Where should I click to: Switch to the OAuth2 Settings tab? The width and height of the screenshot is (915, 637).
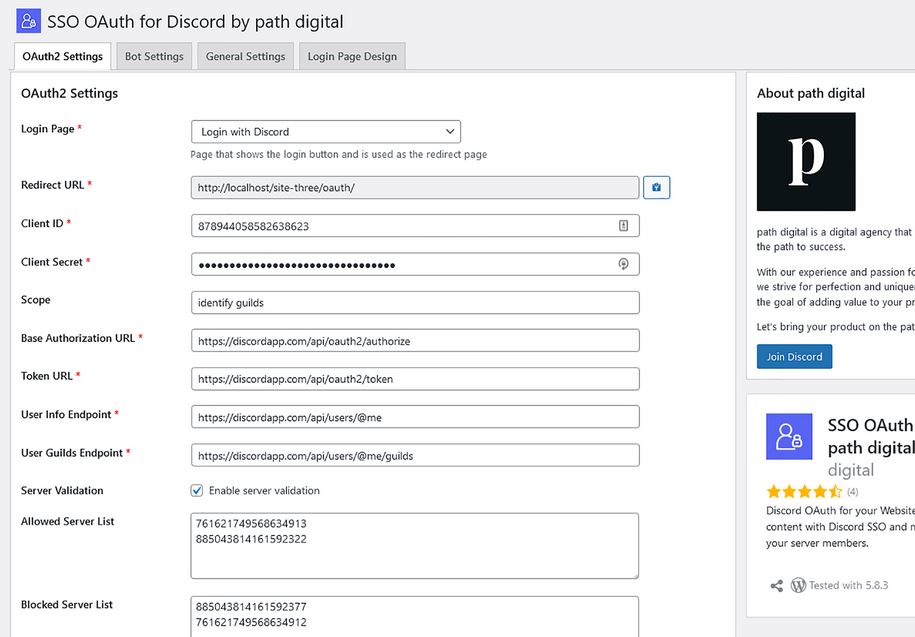tap(62, 57)
